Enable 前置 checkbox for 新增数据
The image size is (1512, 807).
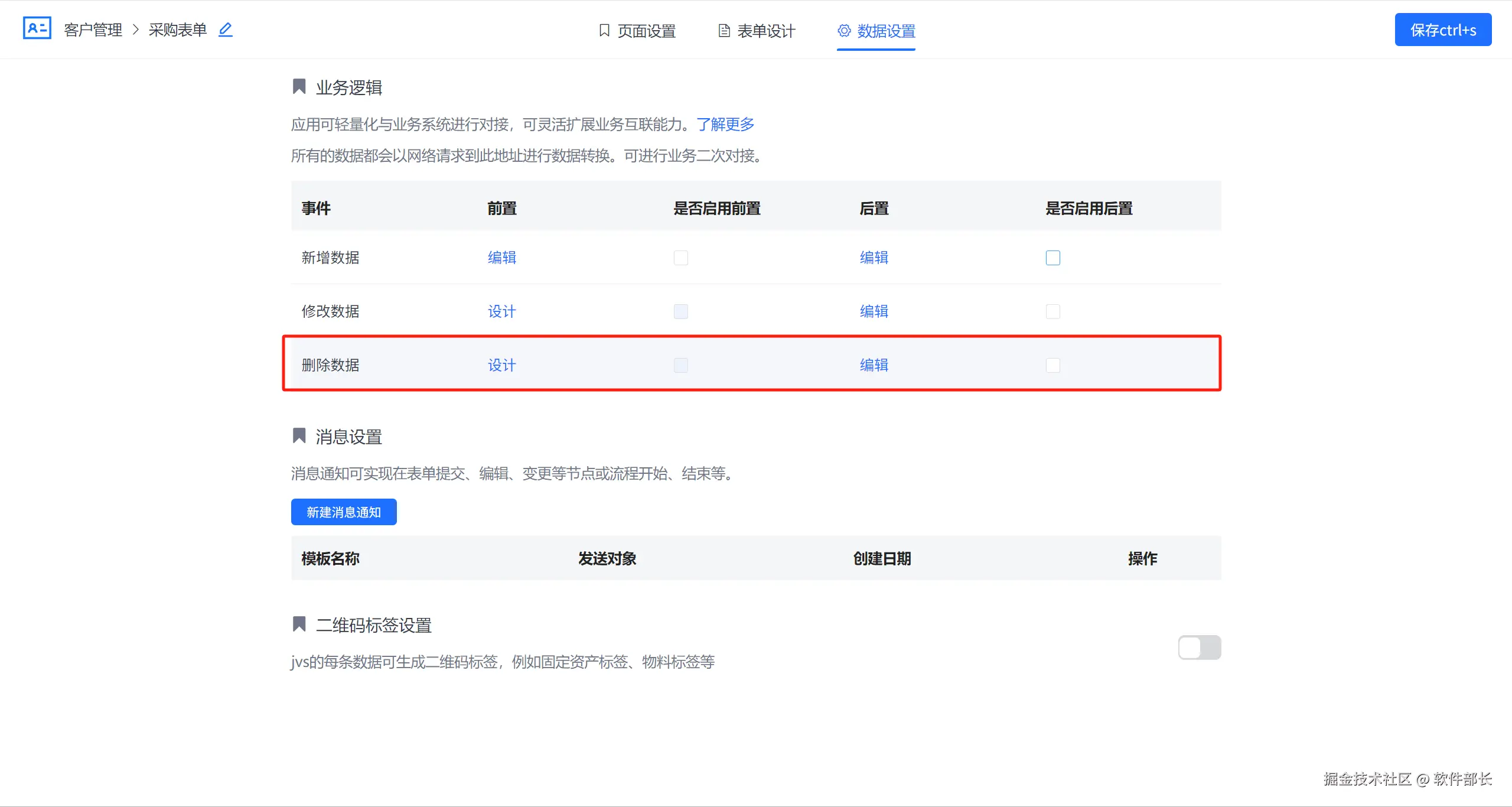pyautogui.click(x=680, y=258)
